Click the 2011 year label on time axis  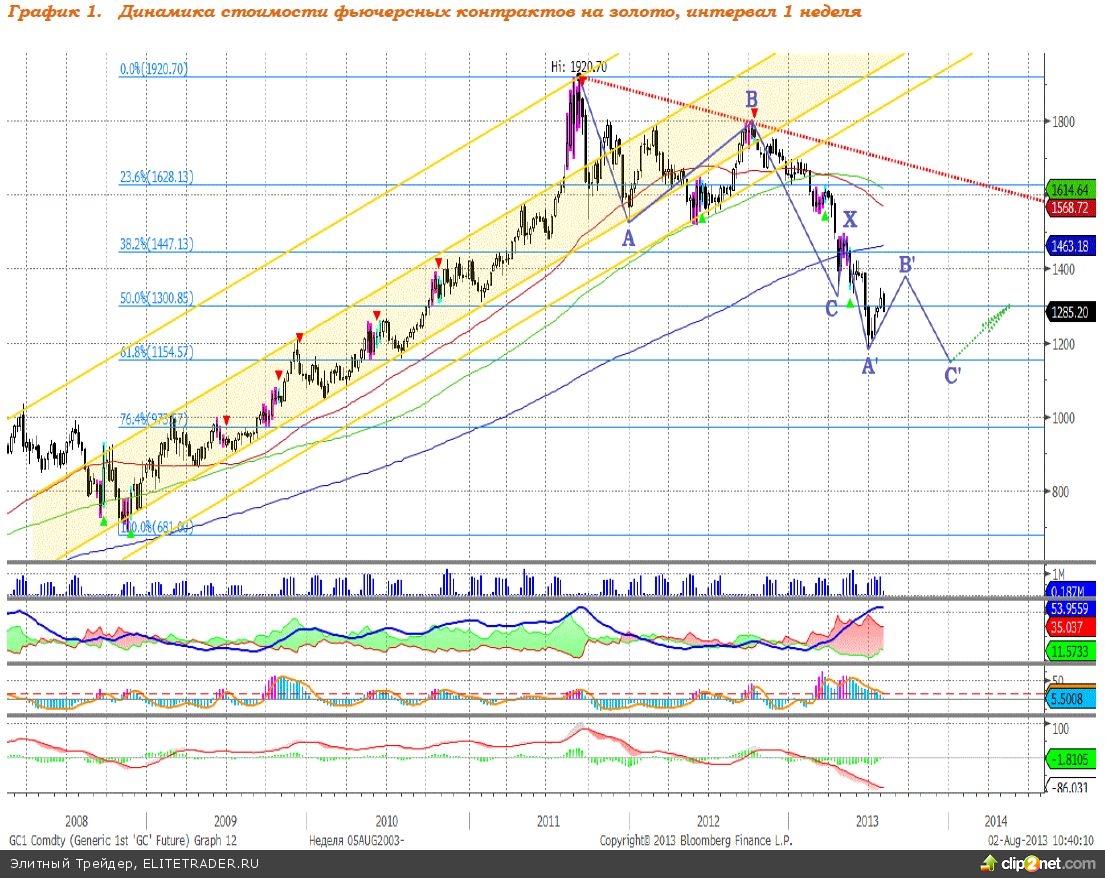click(x=547, y=820)
